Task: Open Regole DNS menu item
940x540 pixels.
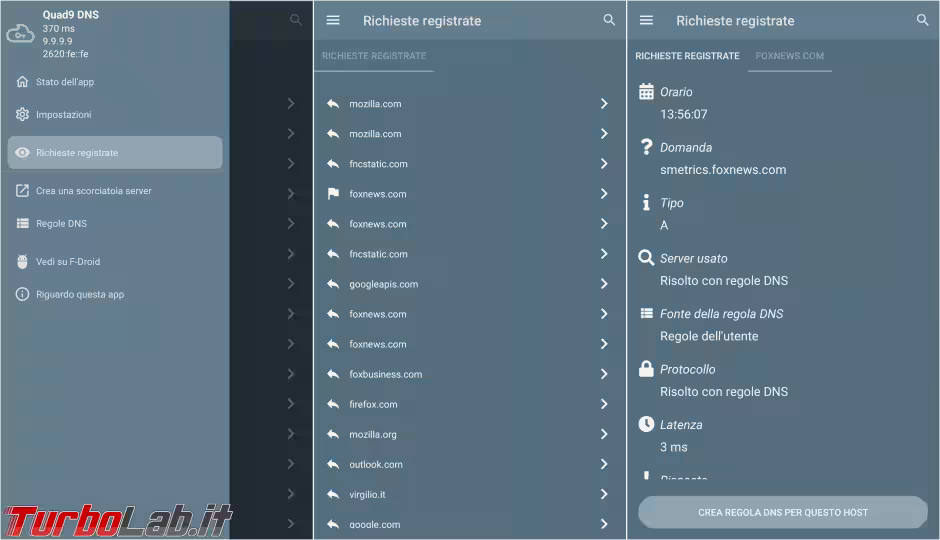Action: 61,224
